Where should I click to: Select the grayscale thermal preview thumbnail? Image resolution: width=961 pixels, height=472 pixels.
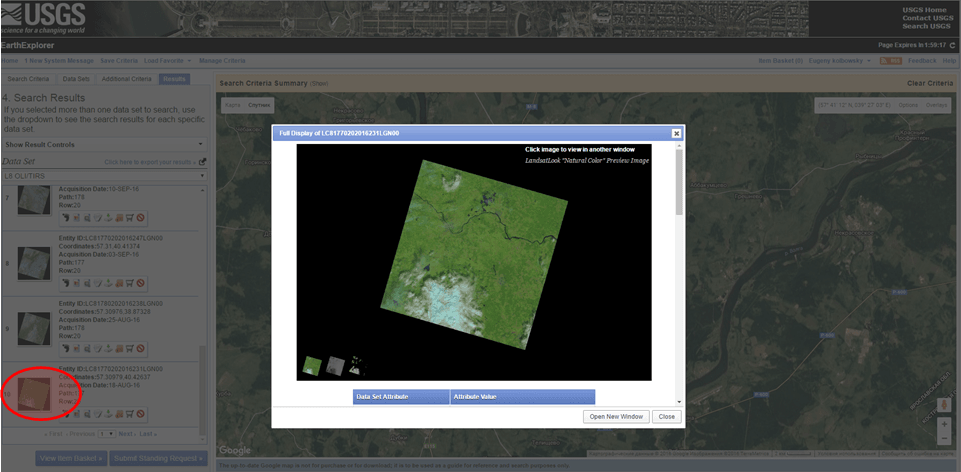tap(335, 366)
